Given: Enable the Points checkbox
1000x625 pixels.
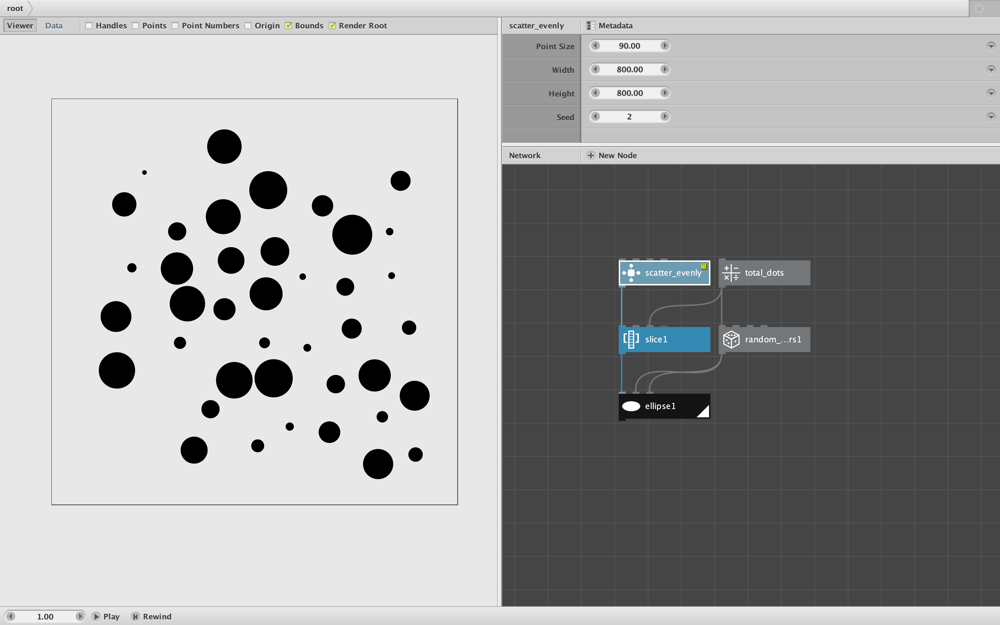Looking at the screenshot, I should [135, 26].
